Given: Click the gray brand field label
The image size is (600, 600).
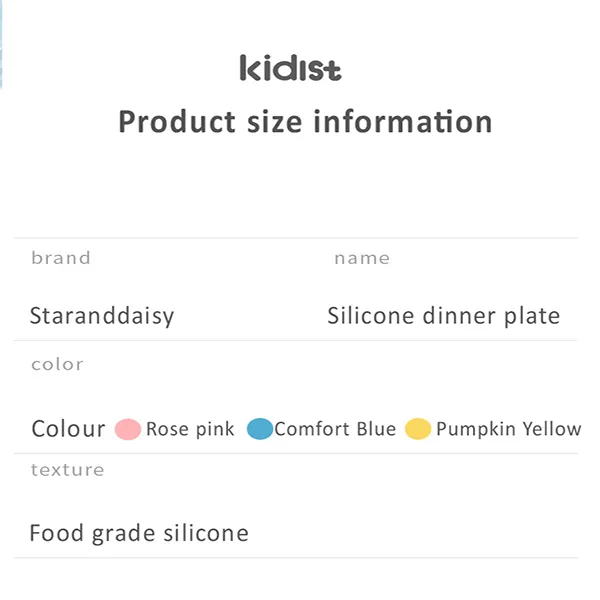Looking at the screenshot, I should (x=61, y=258).
